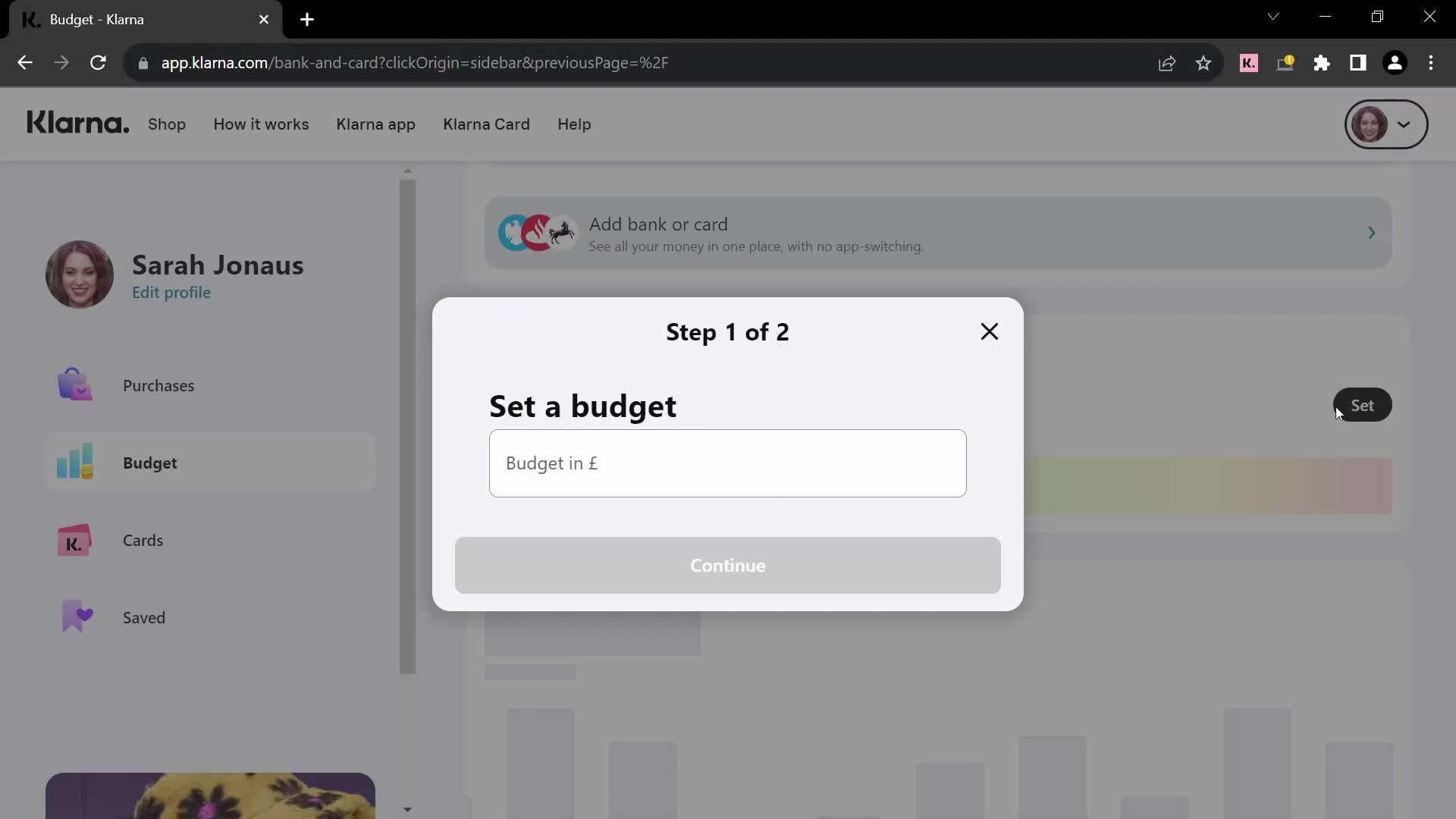
Task: Close the Set a budget dialog
Action: [x=988, y=331]
